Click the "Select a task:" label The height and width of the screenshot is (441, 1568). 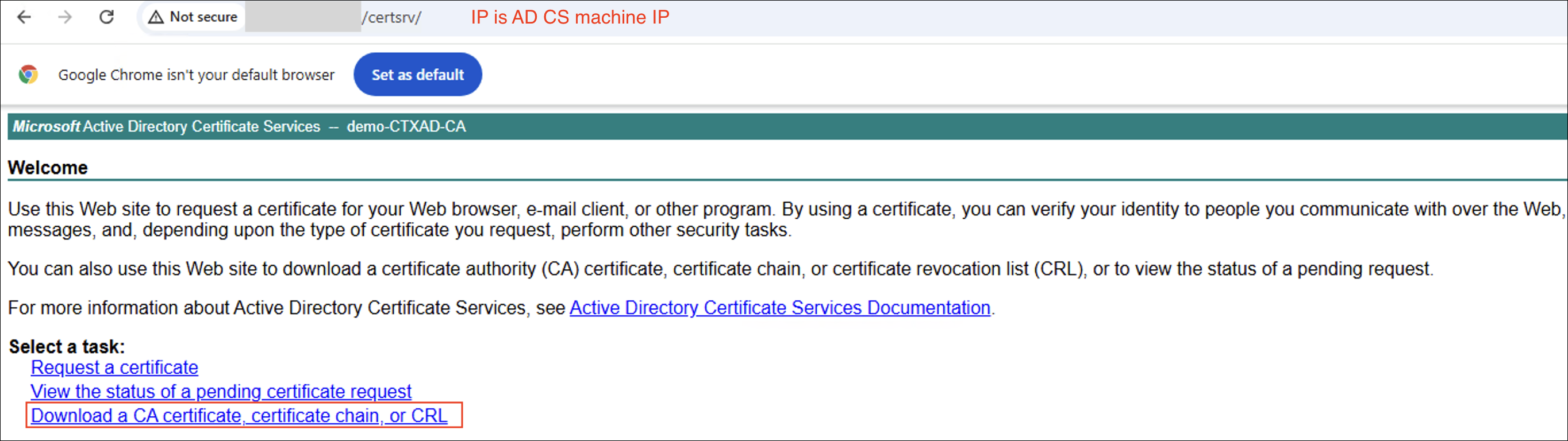coord(66,347)
